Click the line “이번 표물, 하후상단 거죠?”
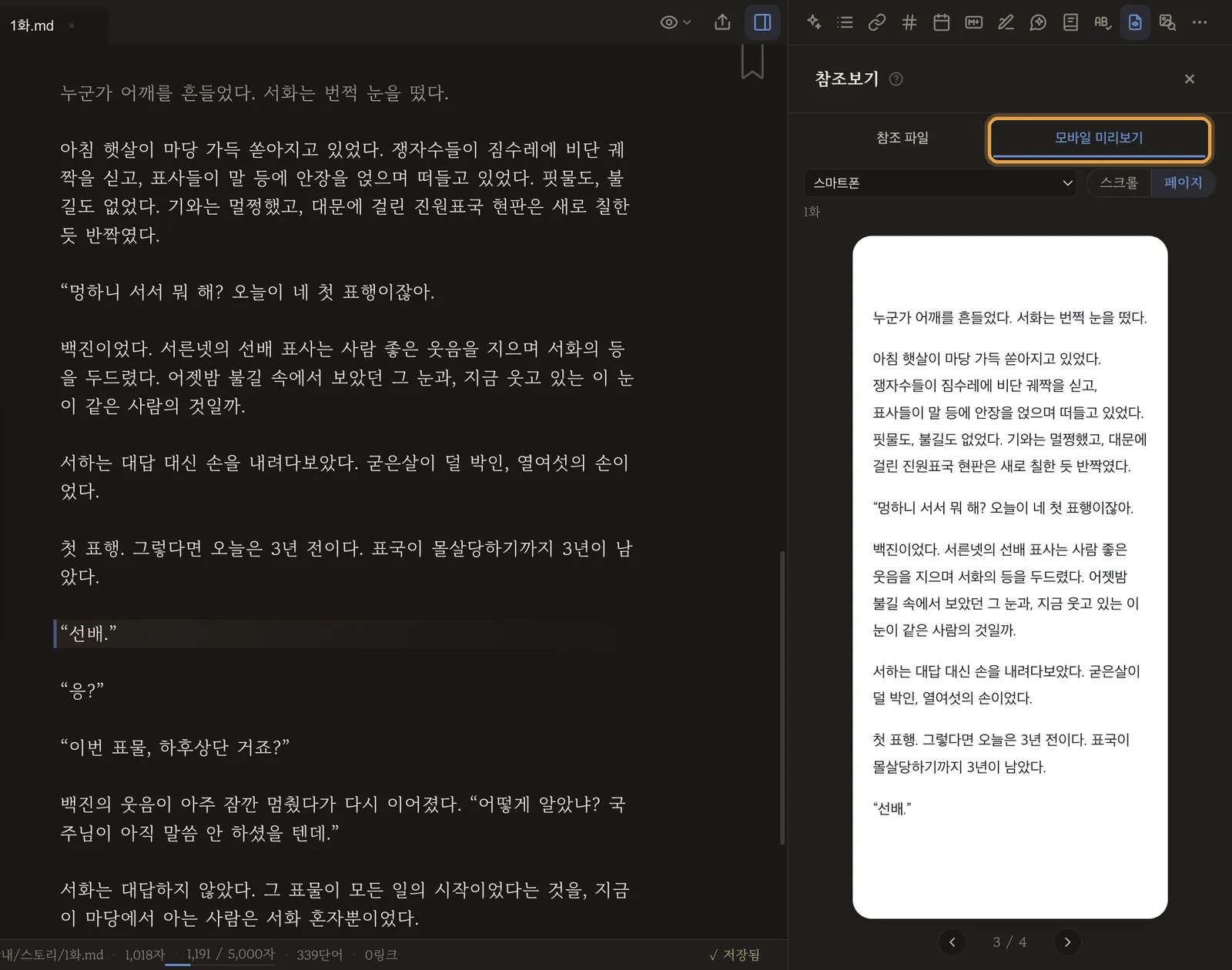Image resolution: width=1232 pixels, height=970 pixels. click(175, 748)
